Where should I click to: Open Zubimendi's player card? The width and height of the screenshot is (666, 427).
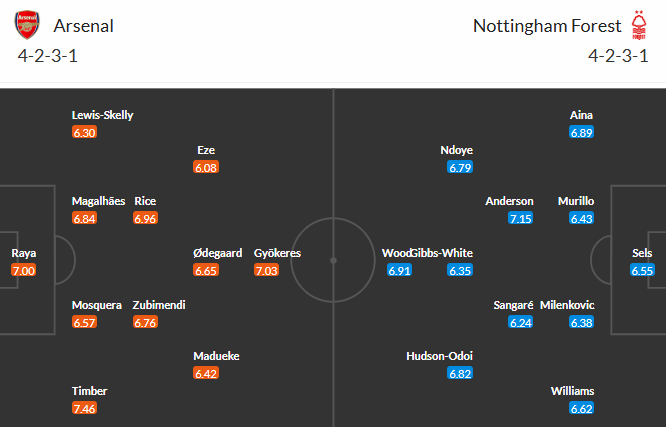point(158,305)
